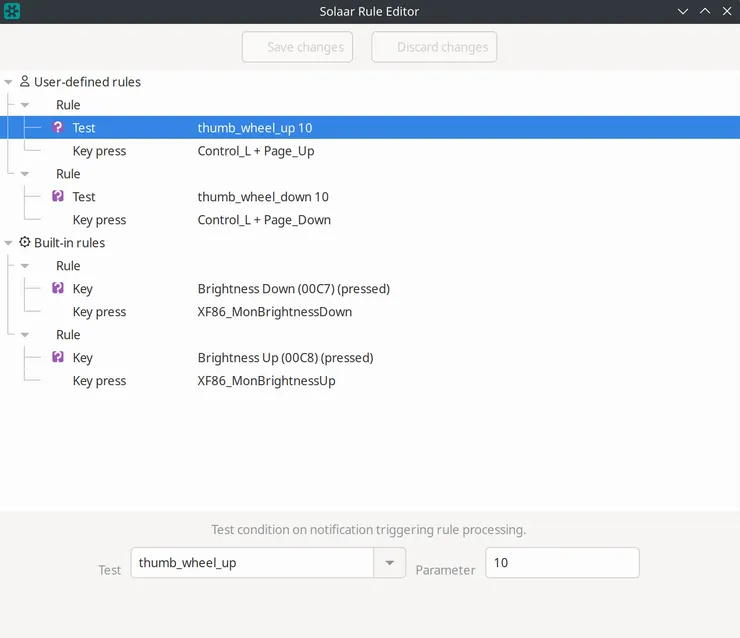Click the Save changes button
This screenshot has width=740, height=638.
coord(297,47)
